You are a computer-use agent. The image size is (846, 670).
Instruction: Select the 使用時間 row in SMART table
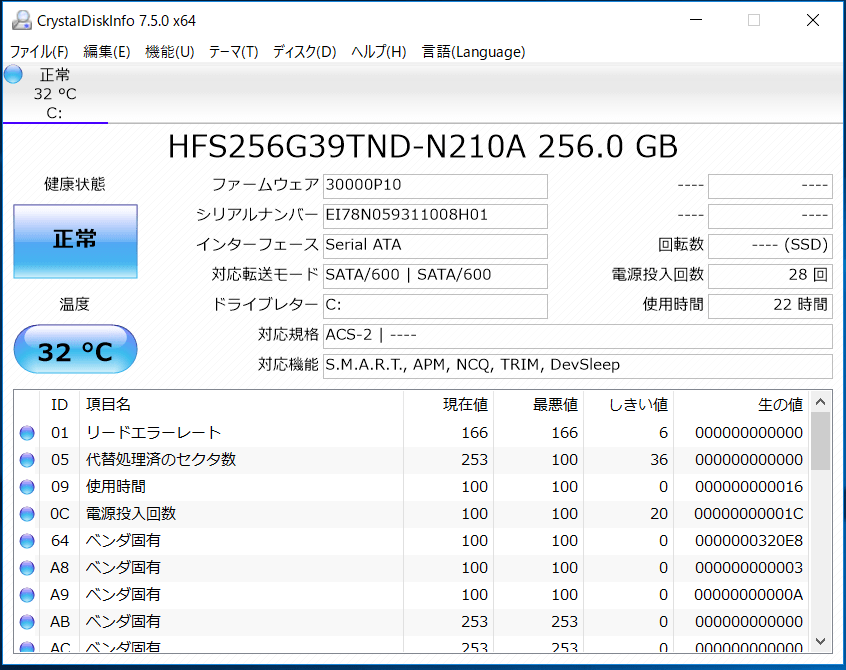(x=411, y=487)
